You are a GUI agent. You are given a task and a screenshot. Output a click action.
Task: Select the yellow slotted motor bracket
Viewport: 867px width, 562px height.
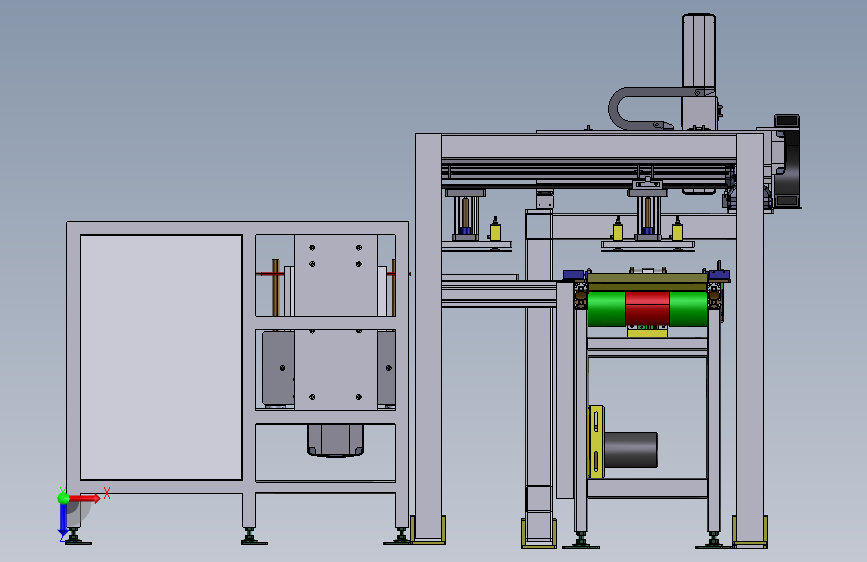click(x=596, y=441)
